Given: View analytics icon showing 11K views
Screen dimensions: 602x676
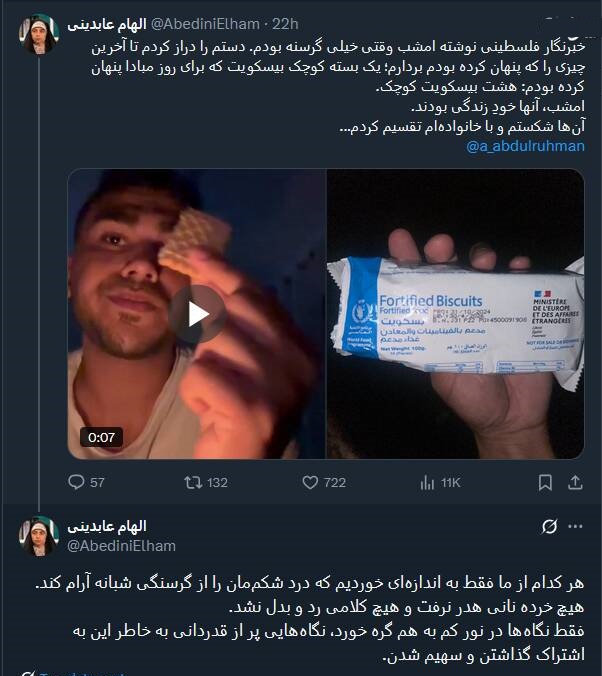Looking at the screenshot, I should 440,482.
